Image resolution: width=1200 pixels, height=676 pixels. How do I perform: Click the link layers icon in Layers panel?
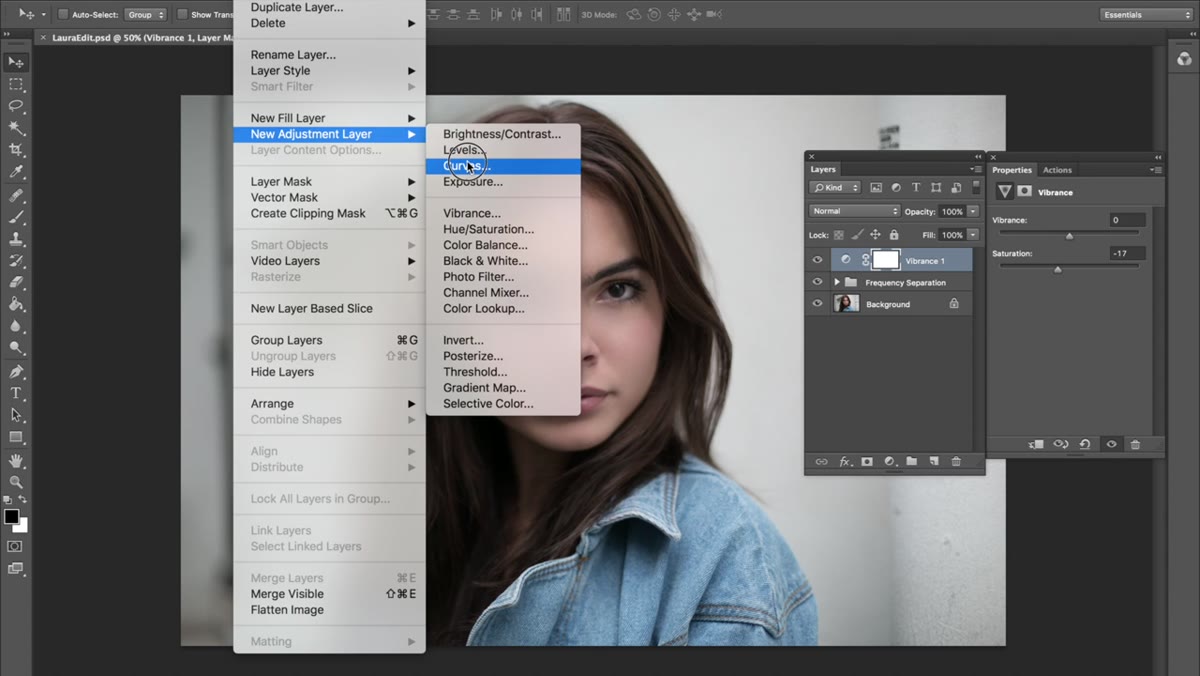[x=821, y=461]
